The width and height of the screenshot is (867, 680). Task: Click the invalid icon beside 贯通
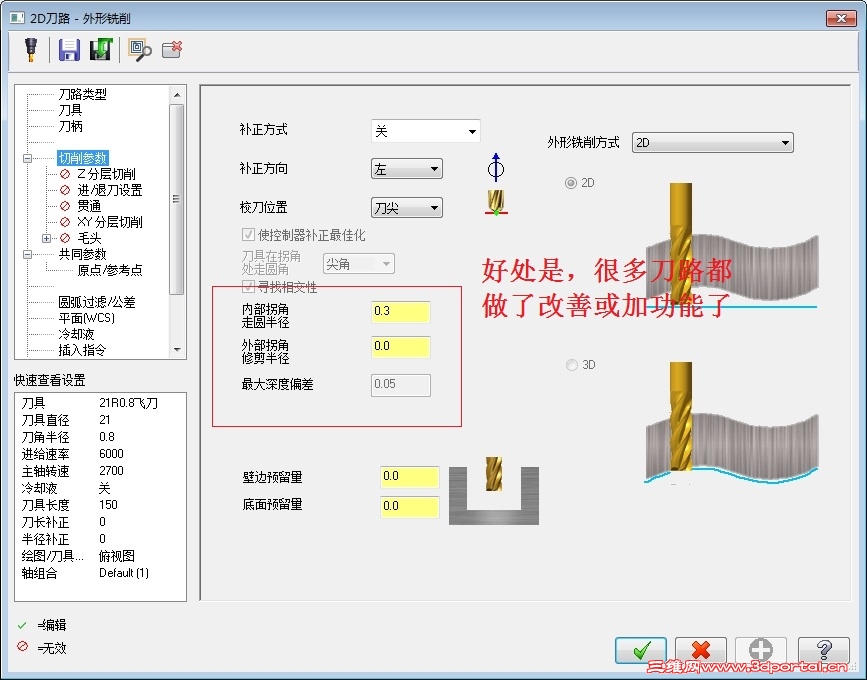pos(65,206)
